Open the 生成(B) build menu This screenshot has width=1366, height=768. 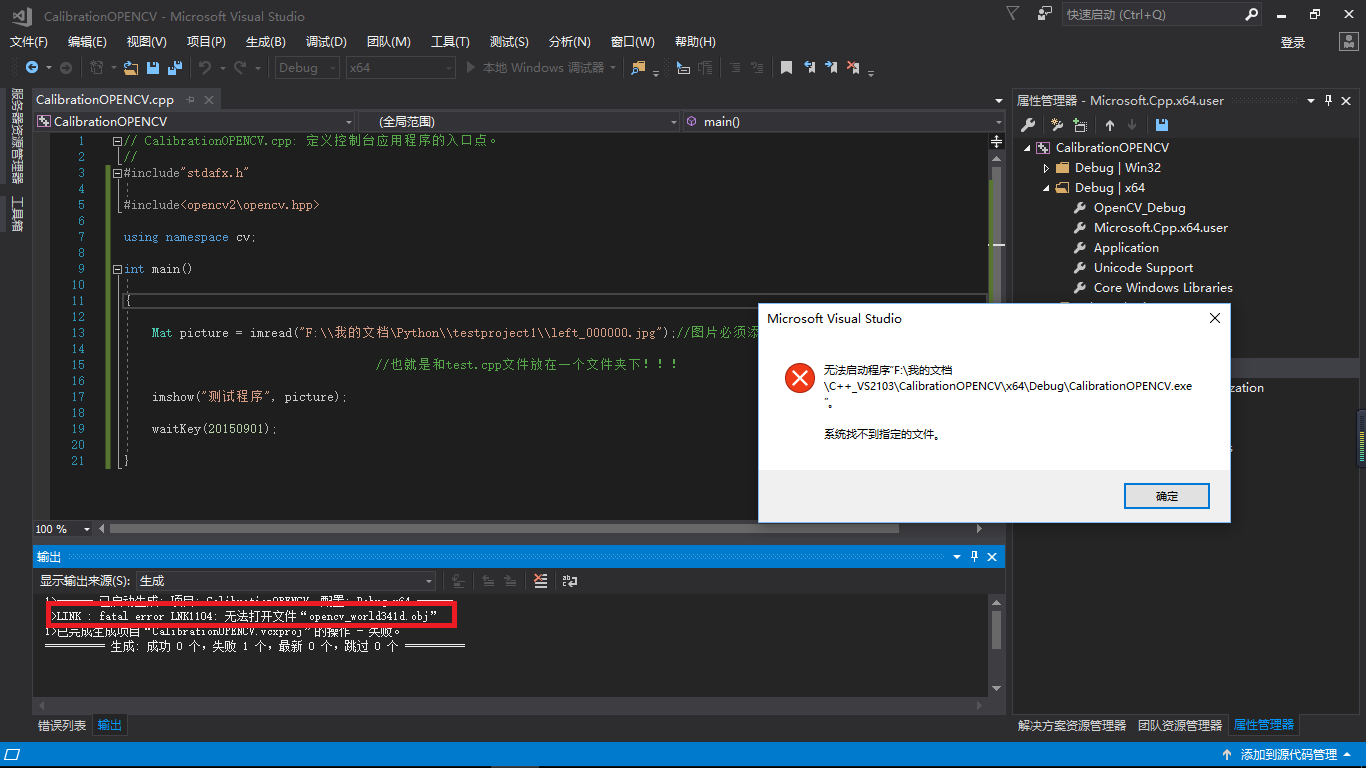click(265, 42)
